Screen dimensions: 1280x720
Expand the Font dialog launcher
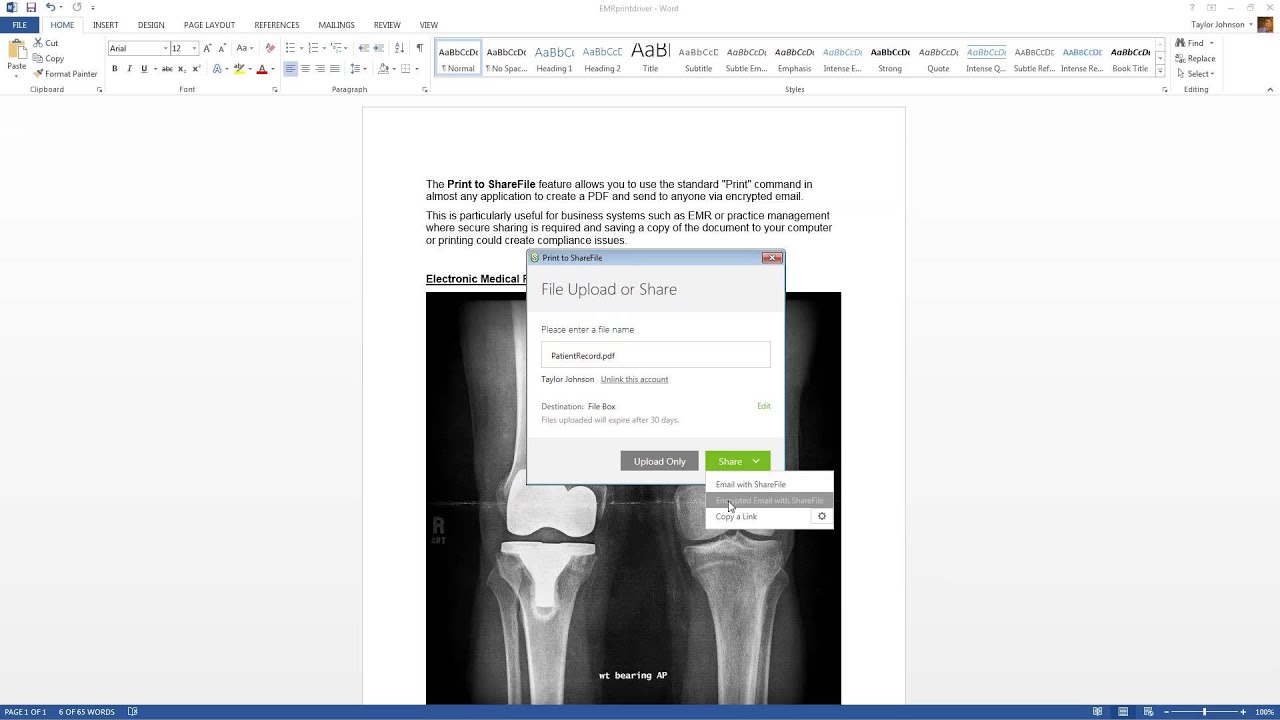tap(275, 90)
